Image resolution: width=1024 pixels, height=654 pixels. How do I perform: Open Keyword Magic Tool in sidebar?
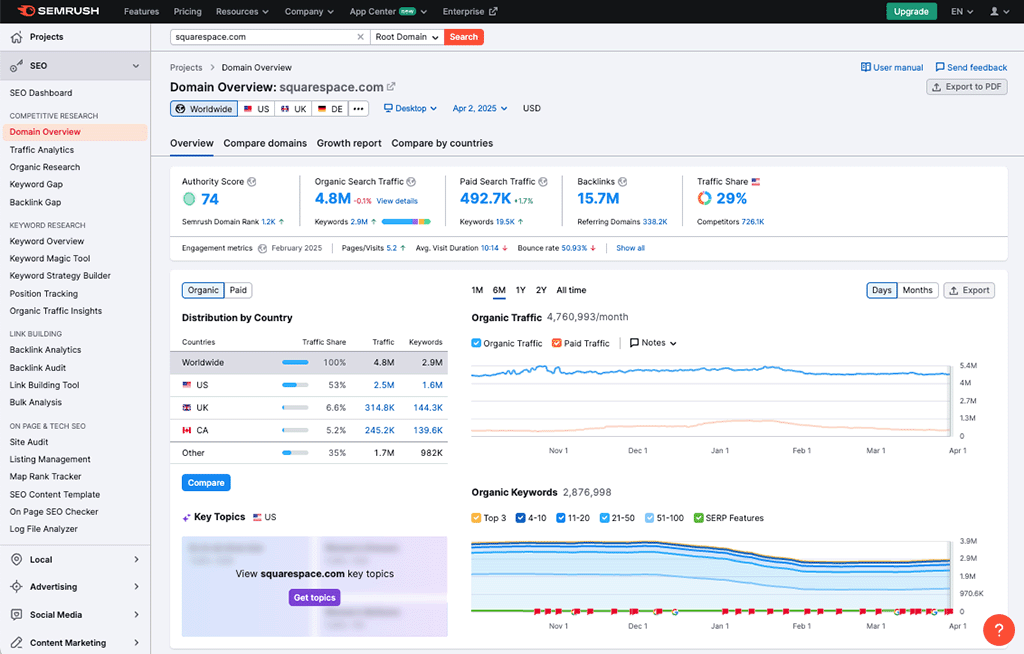click(50, 259)
